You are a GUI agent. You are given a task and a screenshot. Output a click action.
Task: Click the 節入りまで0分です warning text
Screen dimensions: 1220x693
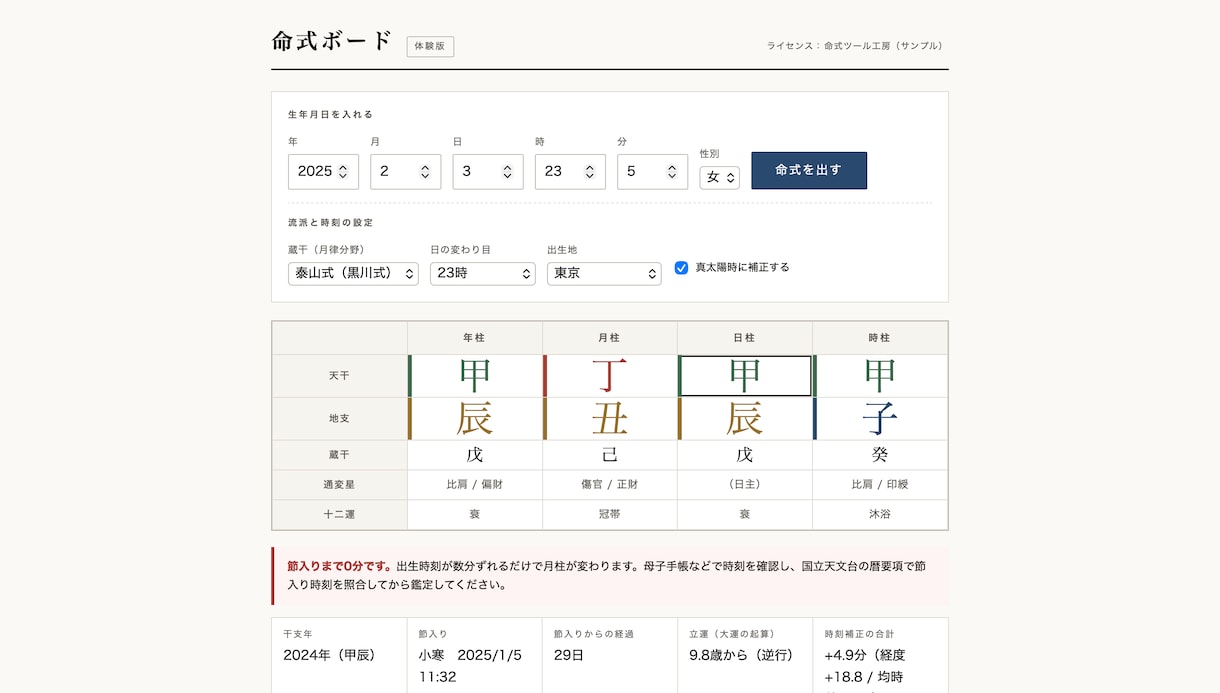tap(339, 566)
